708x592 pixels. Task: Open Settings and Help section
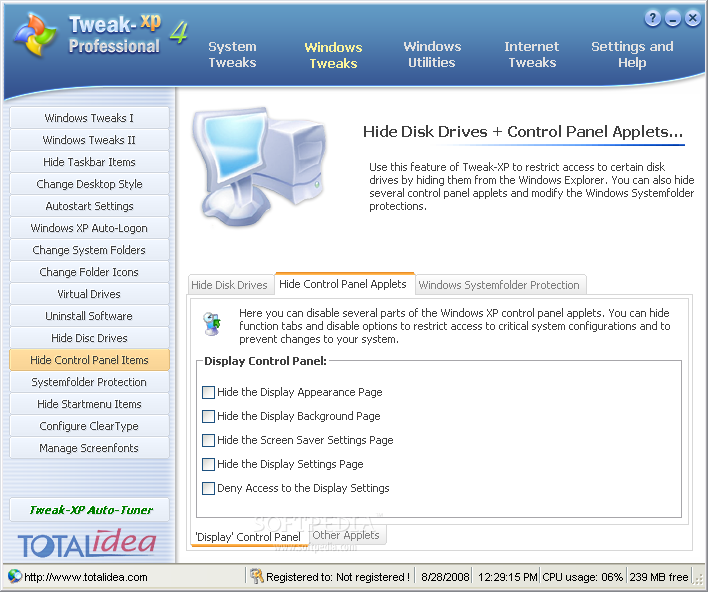[x=632, y=55]
